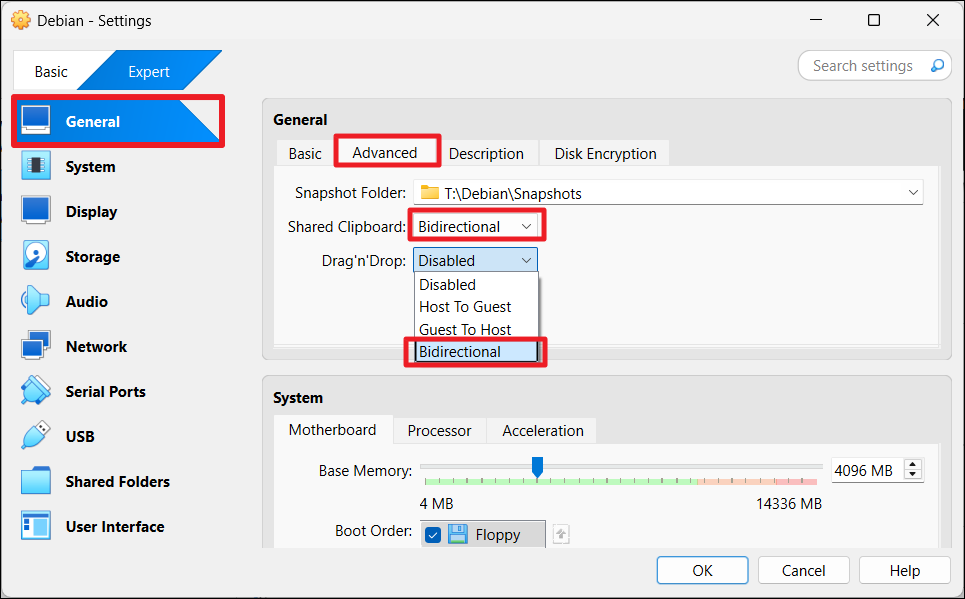Switch to Basic settings mode
965x599 pixels.
[x=51, y=71]
